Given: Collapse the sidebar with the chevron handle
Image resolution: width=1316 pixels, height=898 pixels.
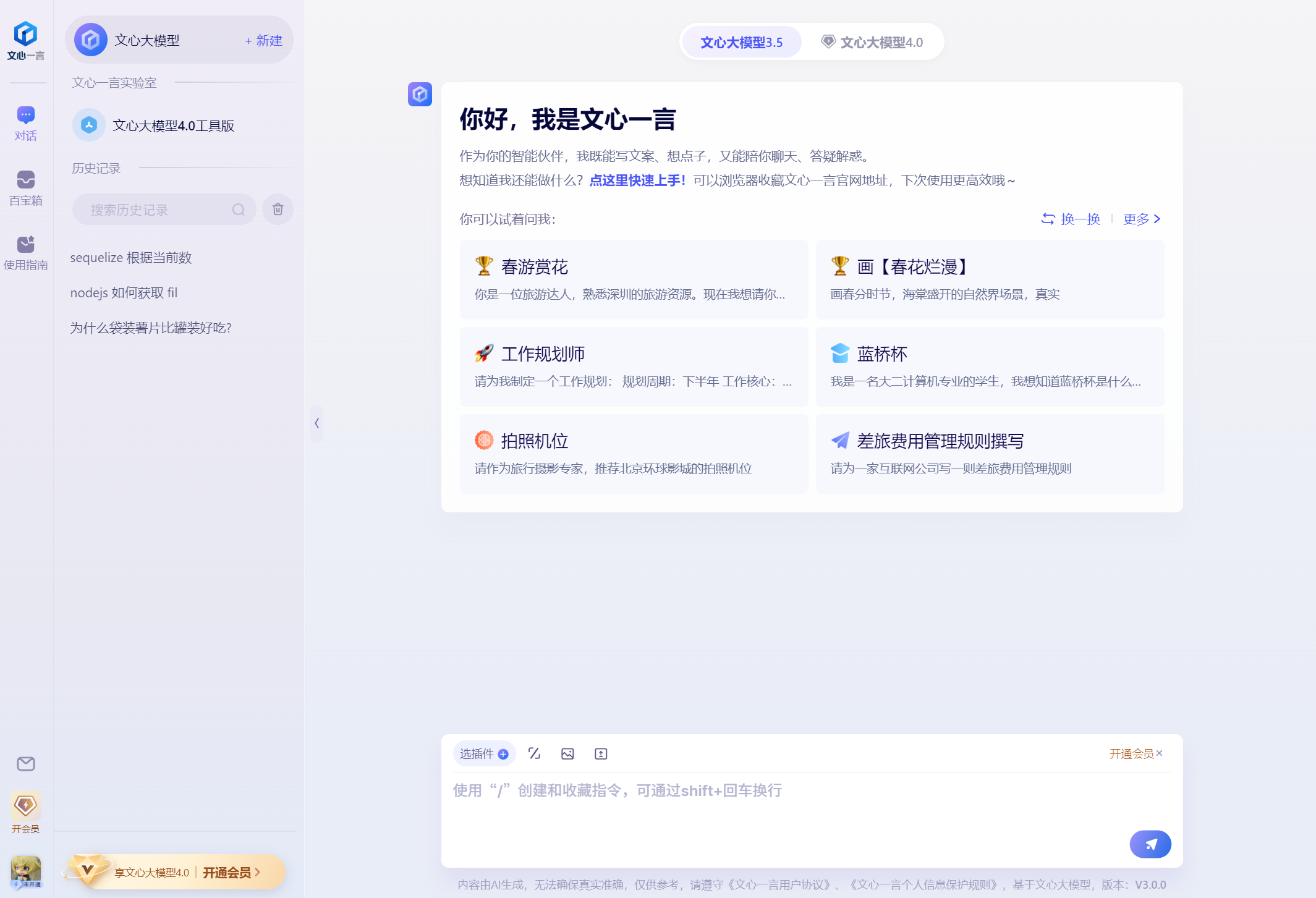Looking at the screenshot, I should click(316, 423).
